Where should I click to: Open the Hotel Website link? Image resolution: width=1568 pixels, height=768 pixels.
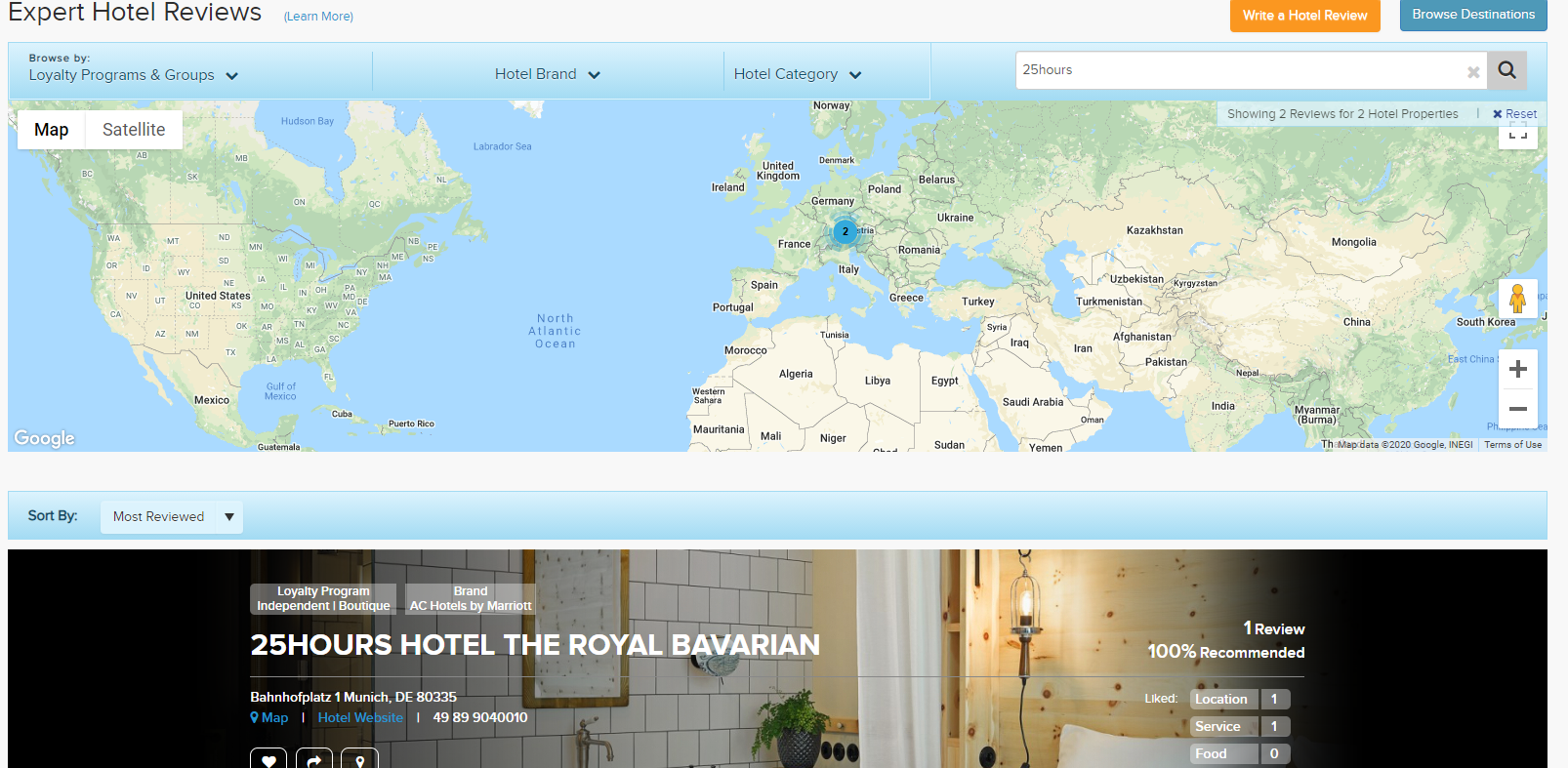click(360, 717)
